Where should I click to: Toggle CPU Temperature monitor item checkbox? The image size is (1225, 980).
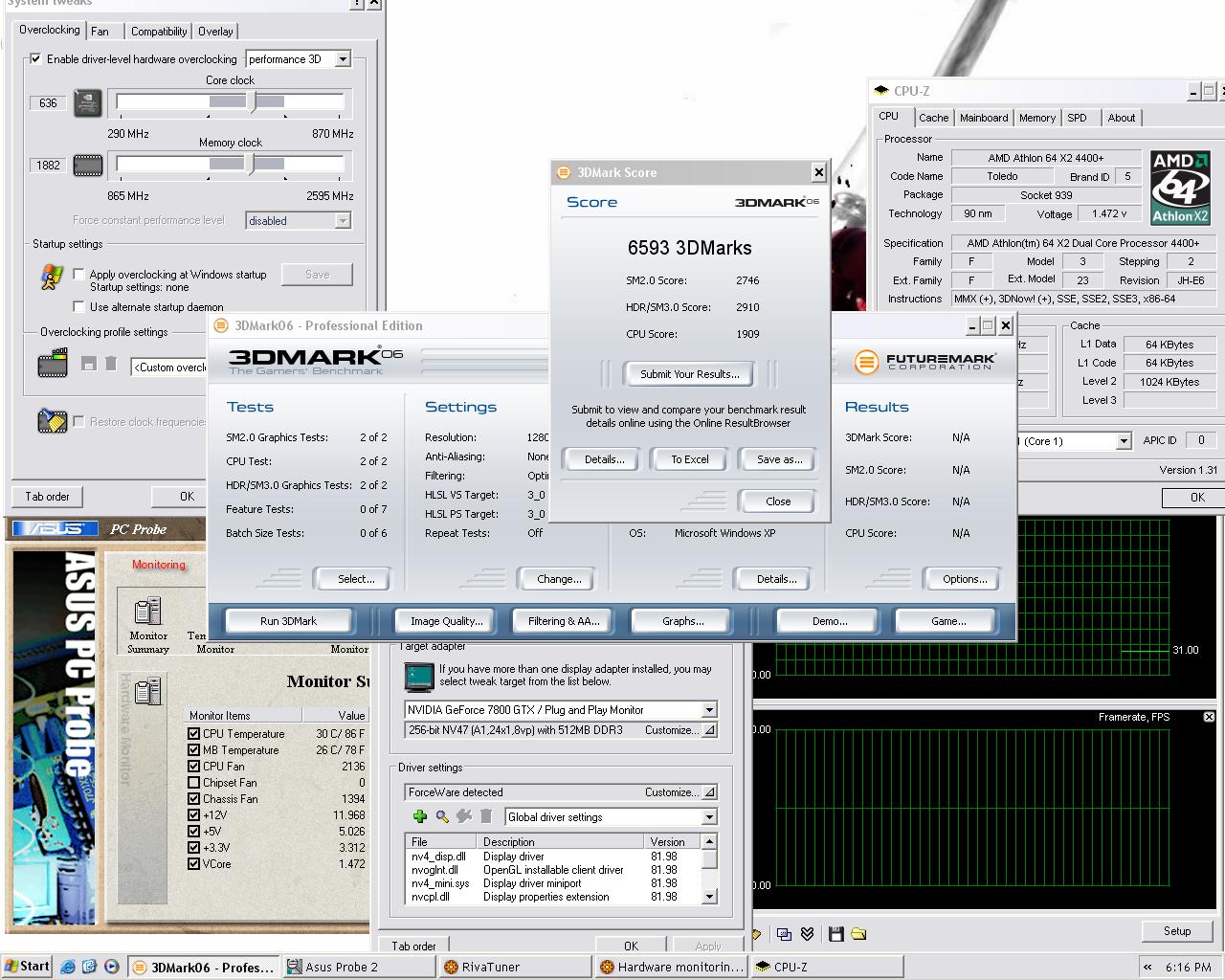click(x=194, y=734)
